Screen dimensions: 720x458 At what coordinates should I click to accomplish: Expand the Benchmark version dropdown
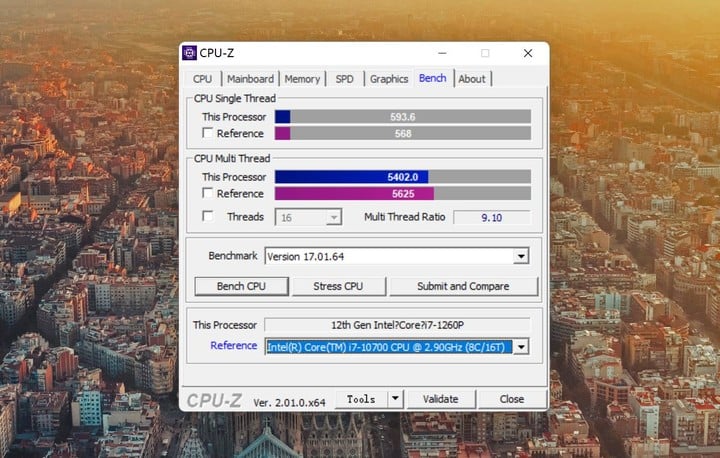(520, 256)
